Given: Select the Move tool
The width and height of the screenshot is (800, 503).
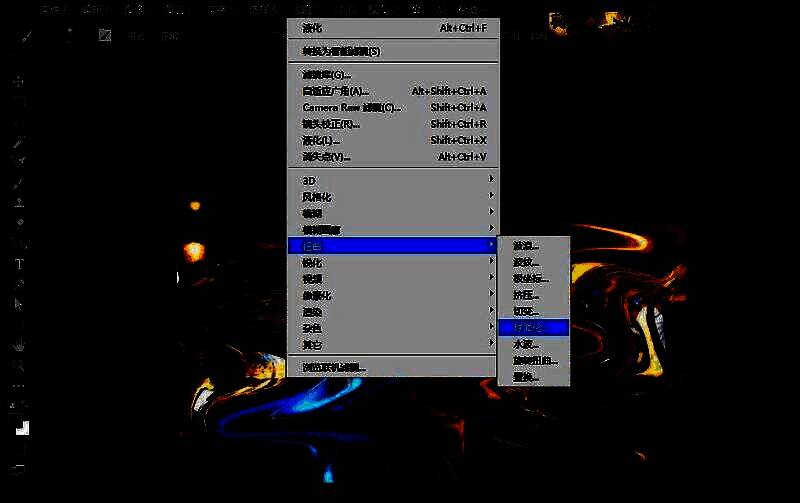Looking at the screenshot, I should pyautogui.click(x=19, y=82).
